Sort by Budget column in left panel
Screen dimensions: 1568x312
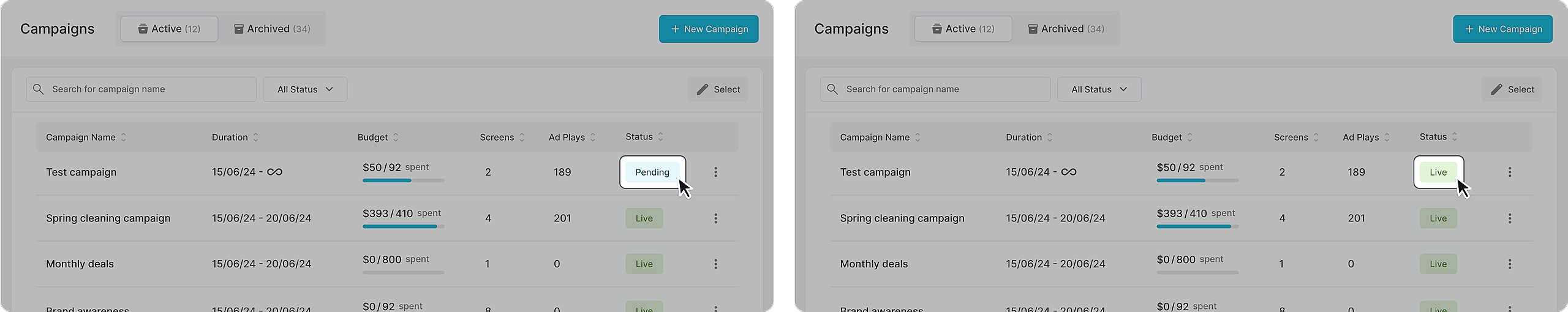click(x=396, y=138)
